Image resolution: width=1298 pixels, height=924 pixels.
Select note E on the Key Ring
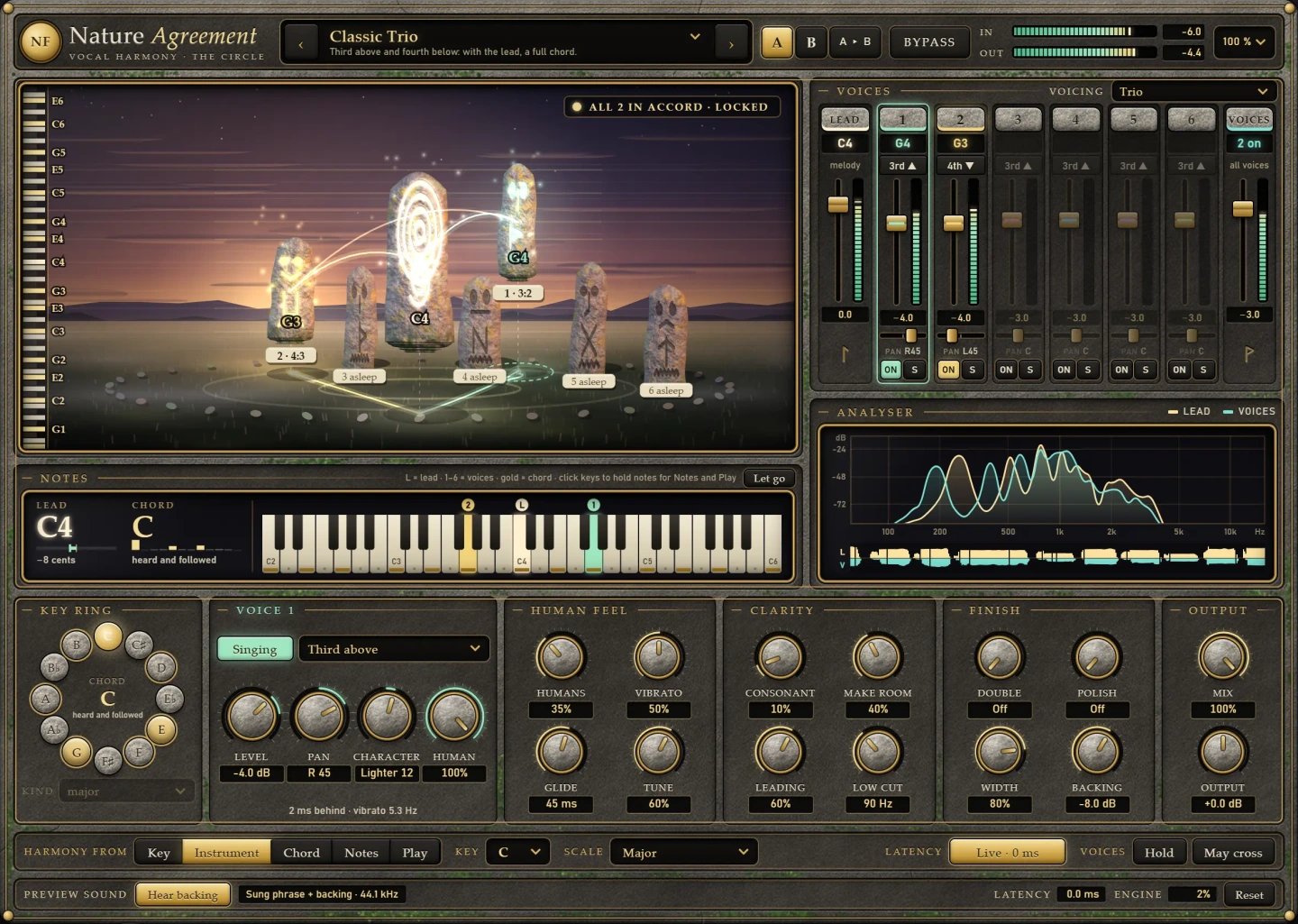point(161,729)
